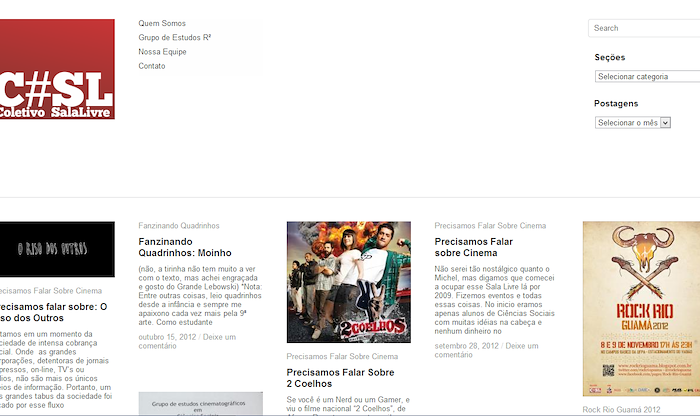Open the Selecionar categoria dropdown
This screenshot has width=700, height=416.
click(x=647, y=76)
